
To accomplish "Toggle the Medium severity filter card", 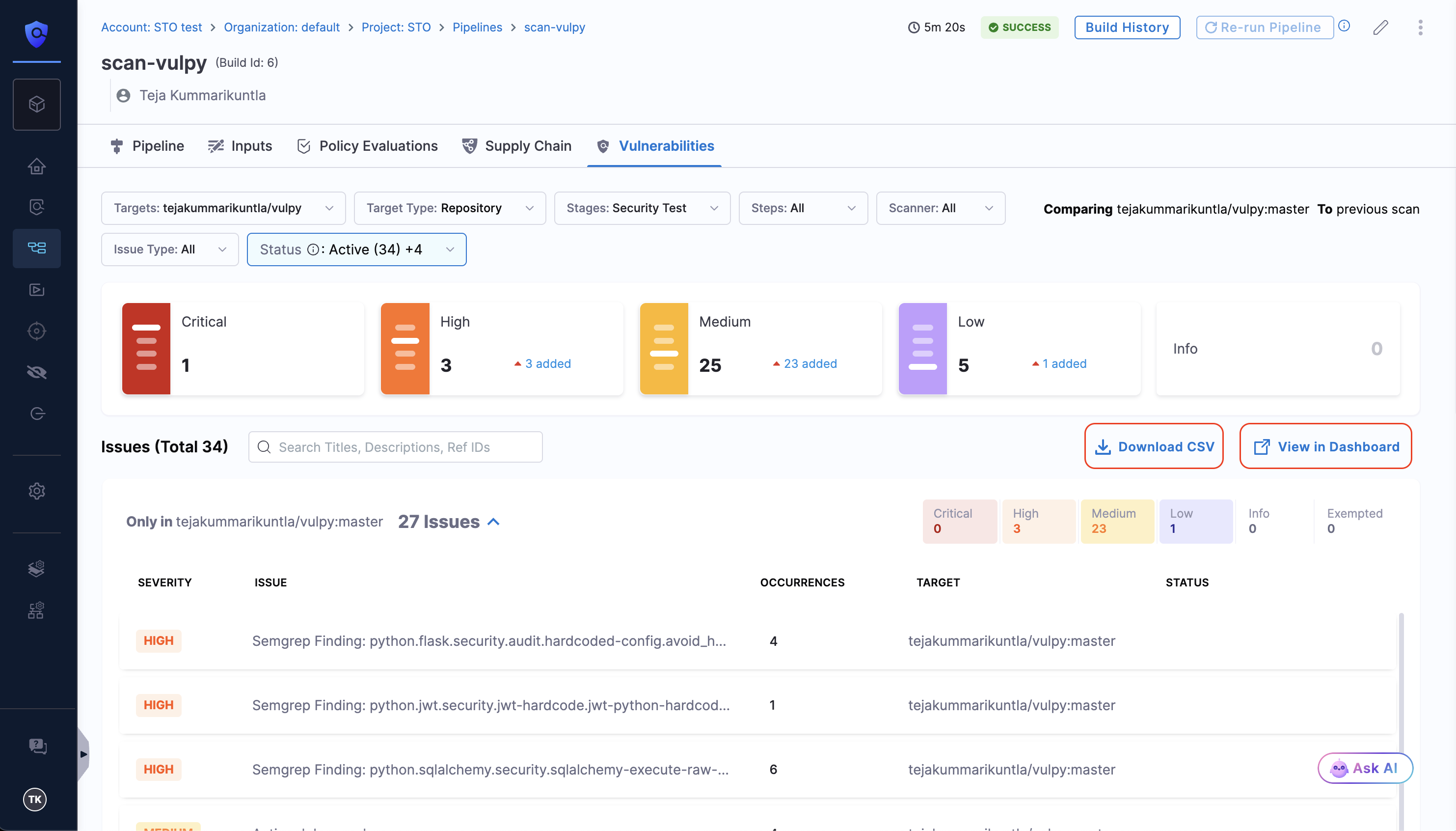I will 760,348.
